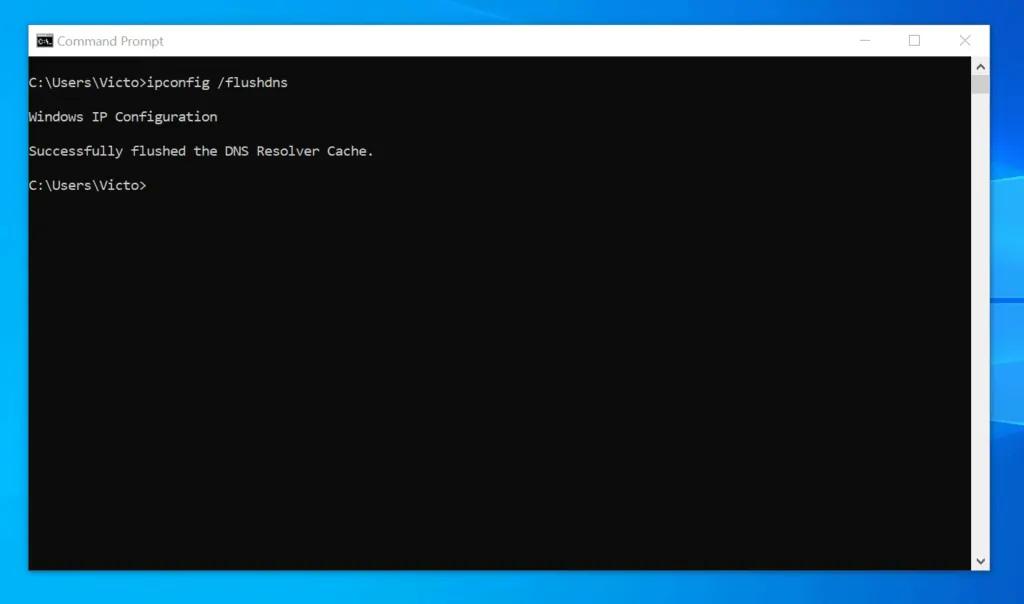Click the minimize icon on the window

(x=864, y=40)
